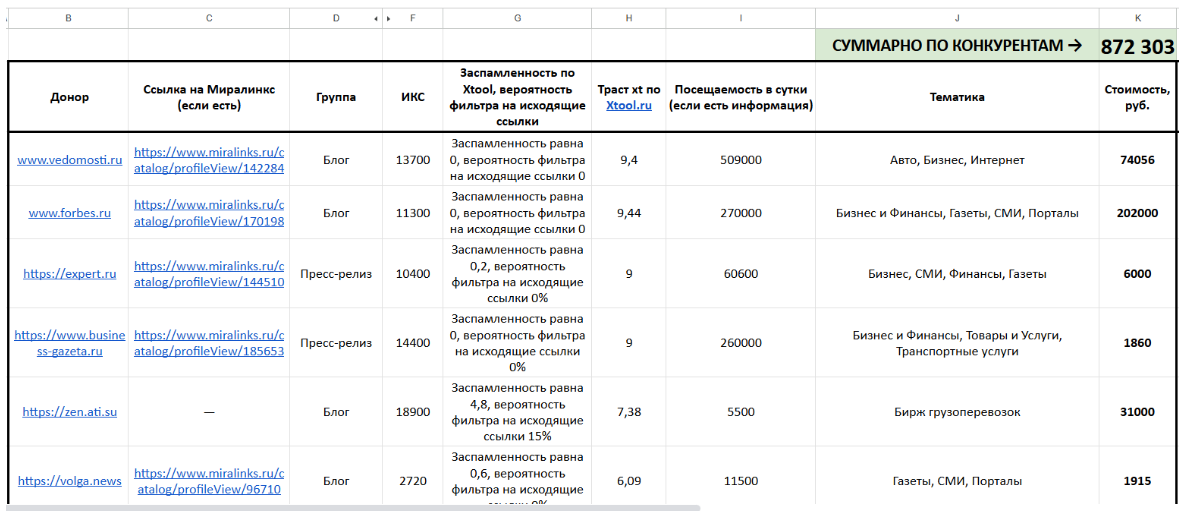Select trust value 7,38
The height and width of the screenshot is (512, 1181).
(x=629, y=412)
